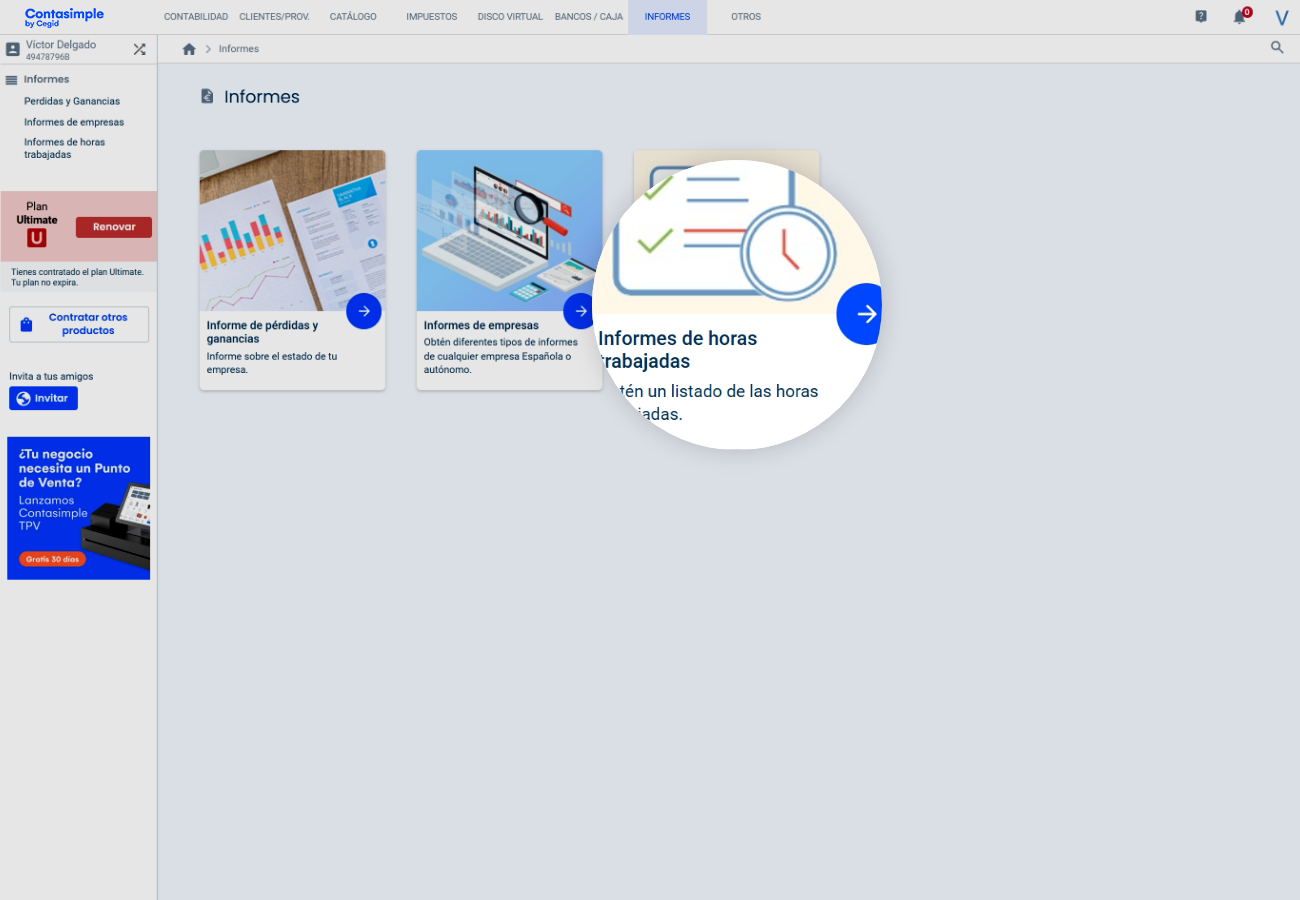Open the DISCO VIRTUAL menu
The height and width of the screenshot is (900, 1300).
[x=510, y=17]
